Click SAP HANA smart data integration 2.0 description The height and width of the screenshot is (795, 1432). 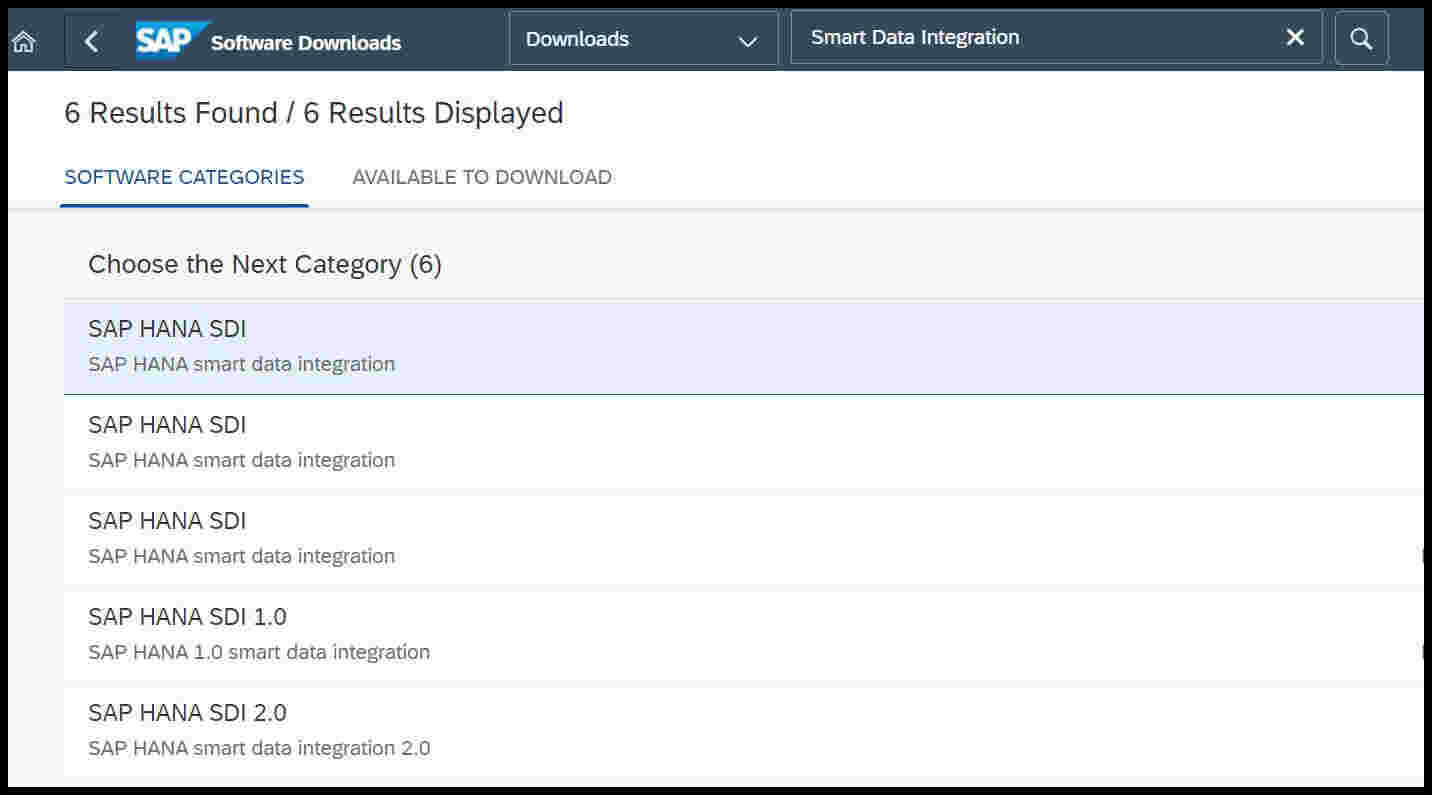(259, 747)
